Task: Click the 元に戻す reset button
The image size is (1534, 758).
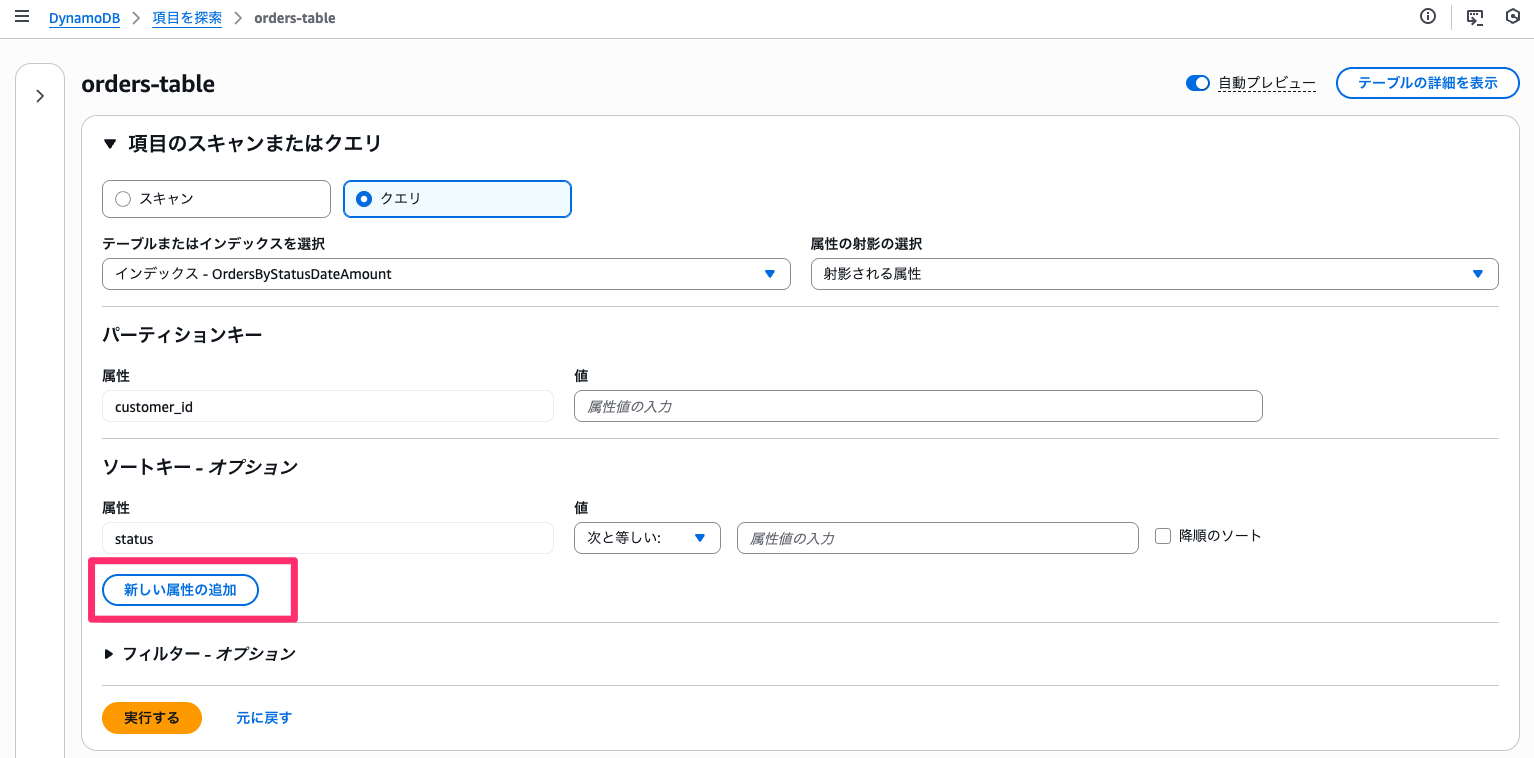Action: 264,718
